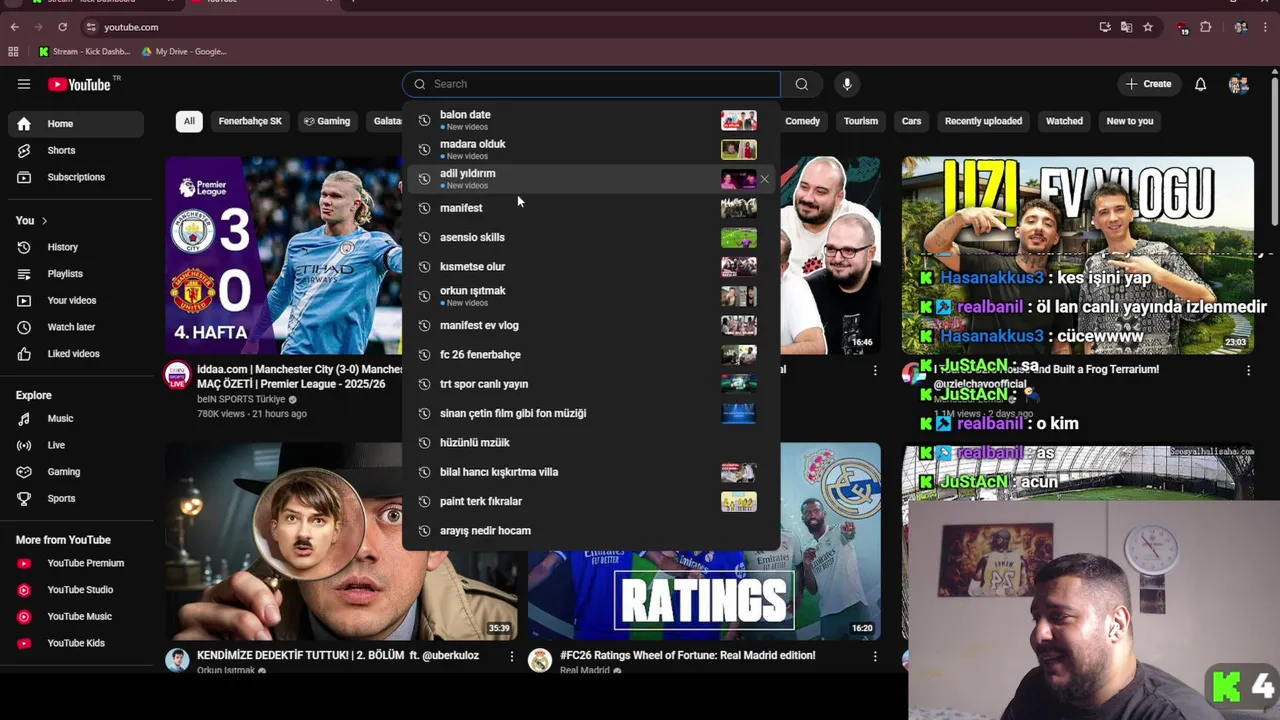Choose 'bilal hancı kışkırtma villa' suggestion
This screenshot has height=720, width=1280.
click(591, 472)
